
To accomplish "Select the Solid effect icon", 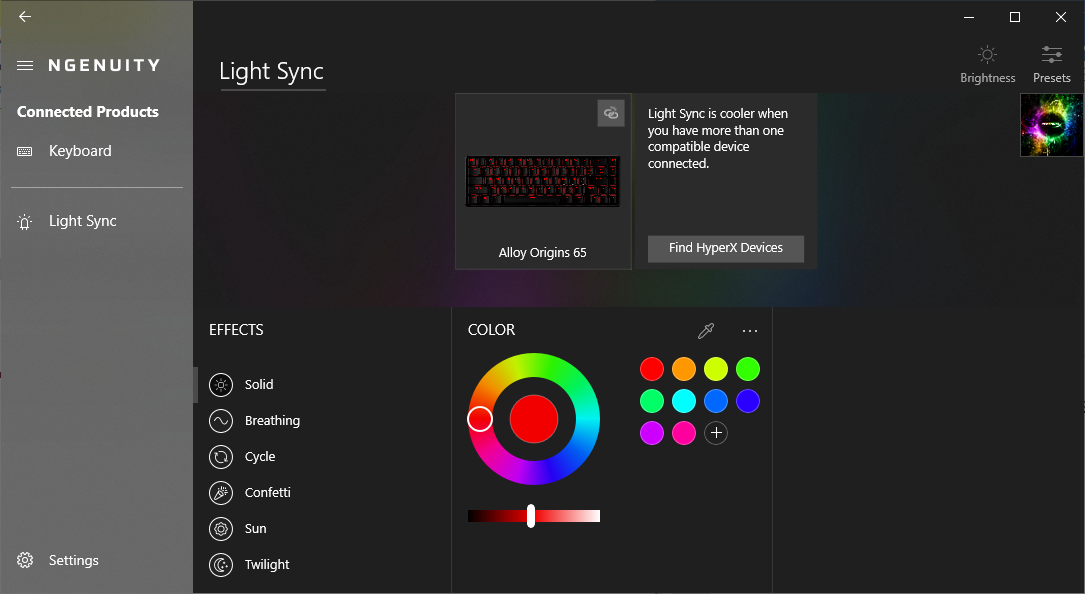I will click(x=221, y=385).
